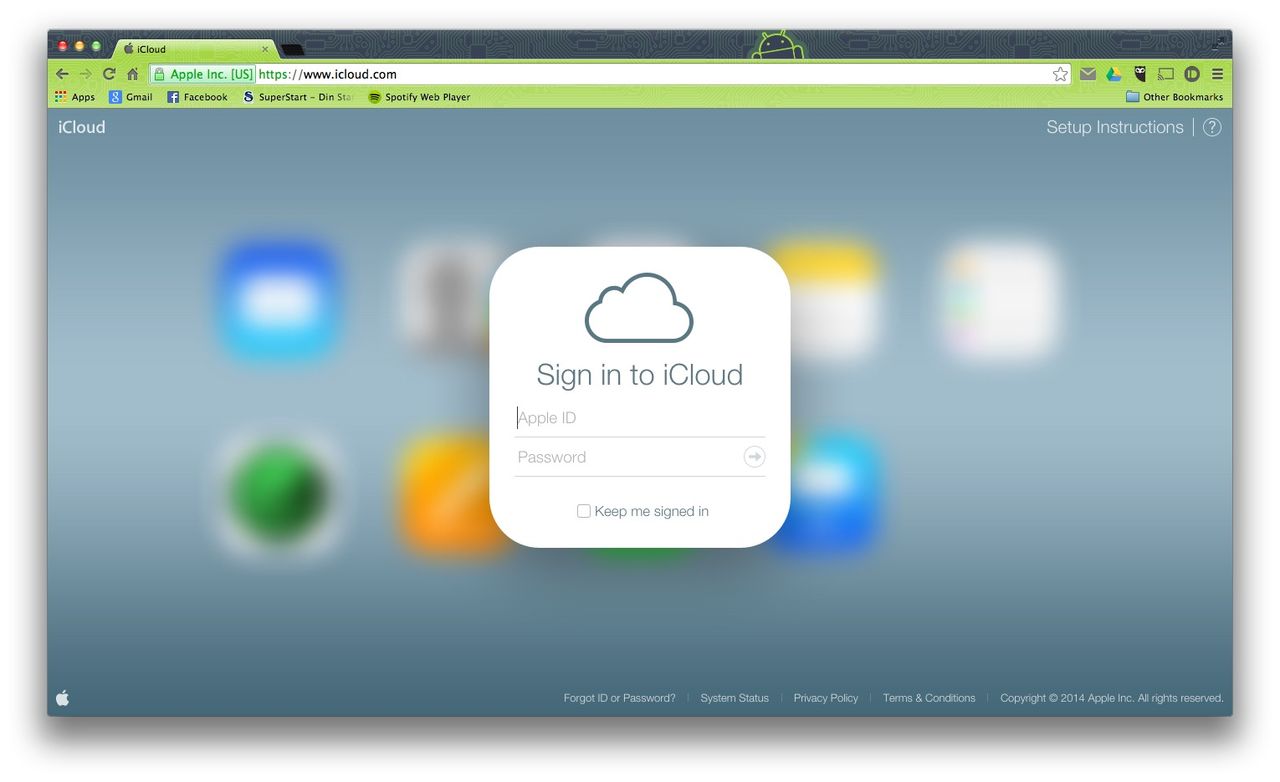1280x782 pixels.
Task: Open the browser home page icon
Action: pyautogui.click(x=132, y=74)
